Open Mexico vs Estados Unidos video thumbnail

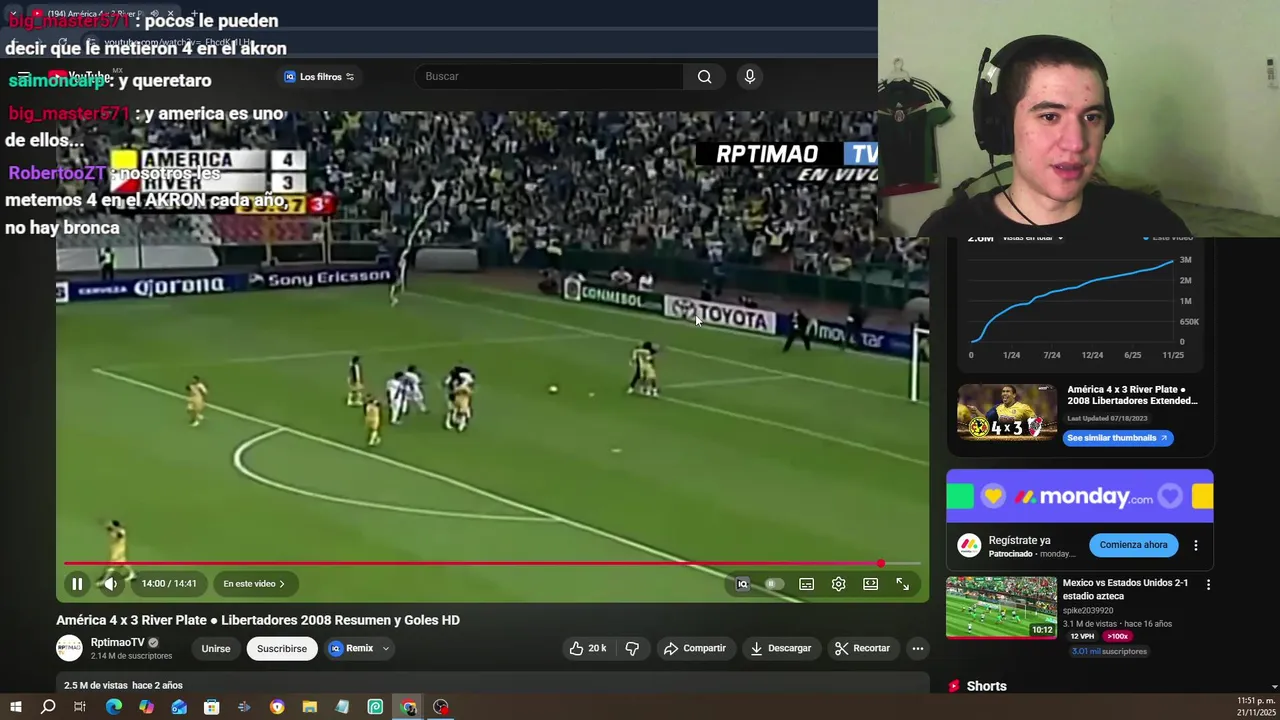[1001, 607]
